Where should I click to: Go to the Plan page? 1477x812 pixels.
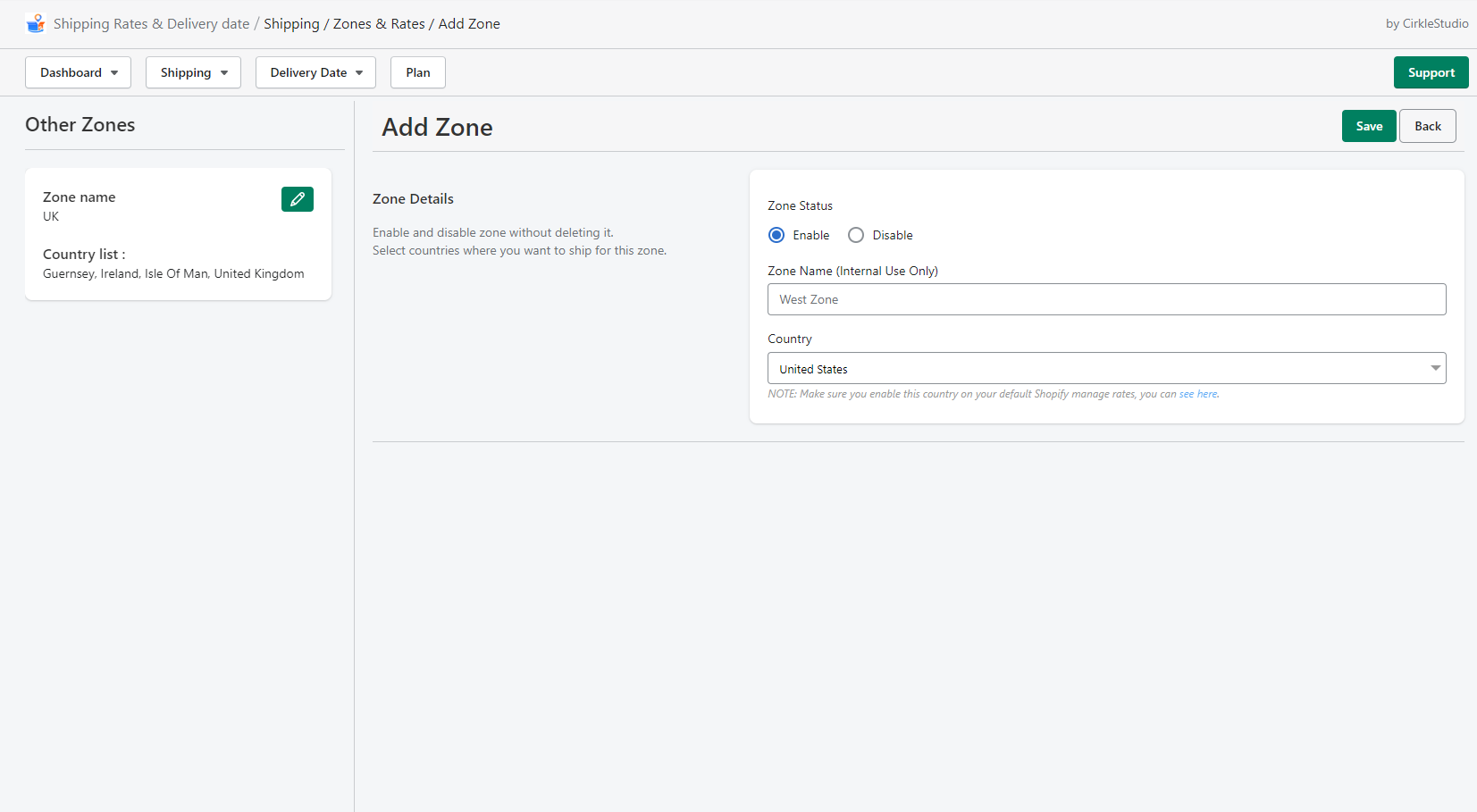418,72
